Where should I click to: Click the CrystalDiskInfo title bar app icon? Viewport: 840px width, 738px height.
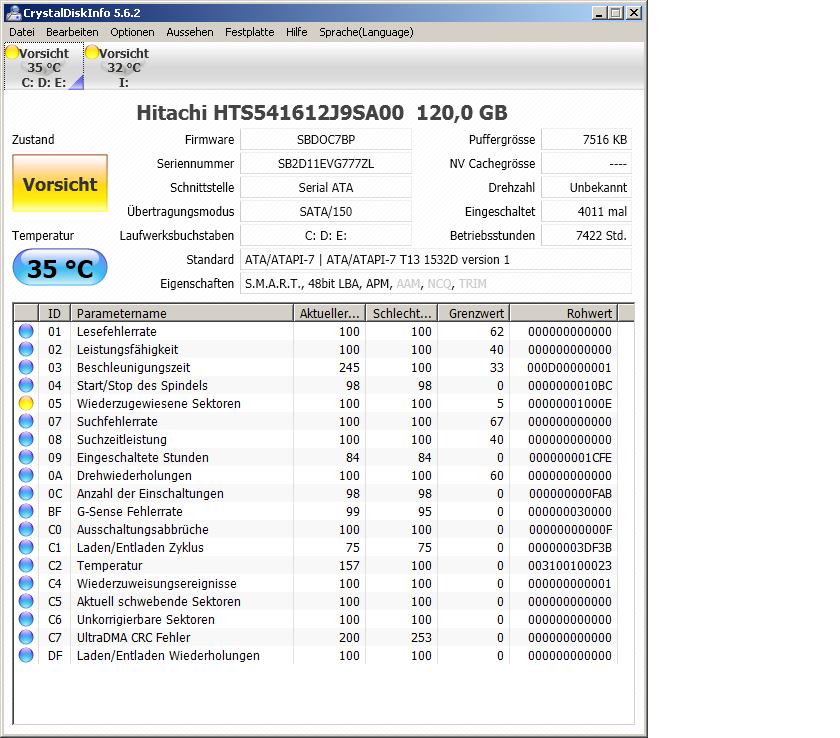click(x=14, y=12)
